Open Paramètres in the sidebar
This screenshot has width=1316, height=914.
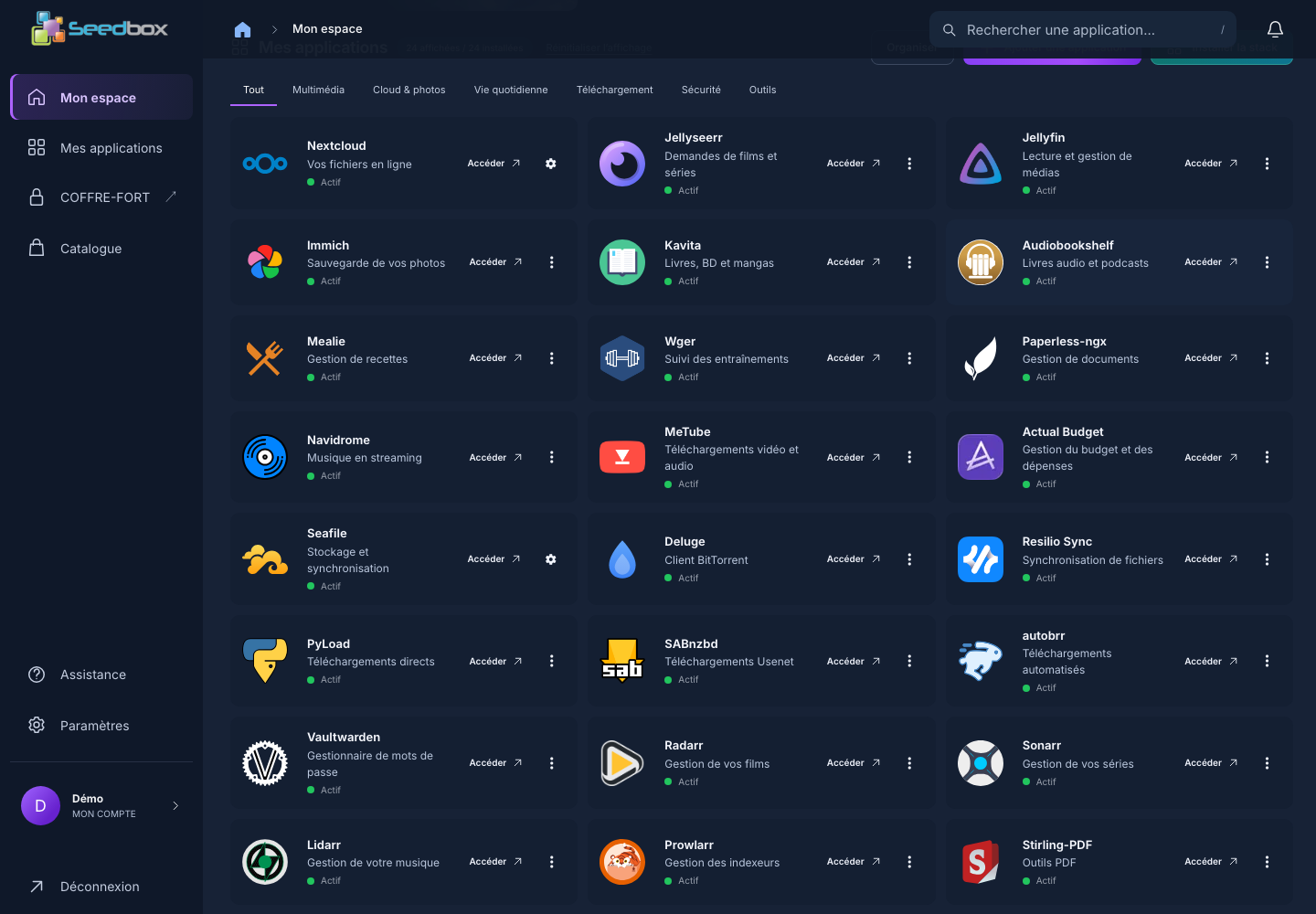pyautogui.click(x=101, y=726)
